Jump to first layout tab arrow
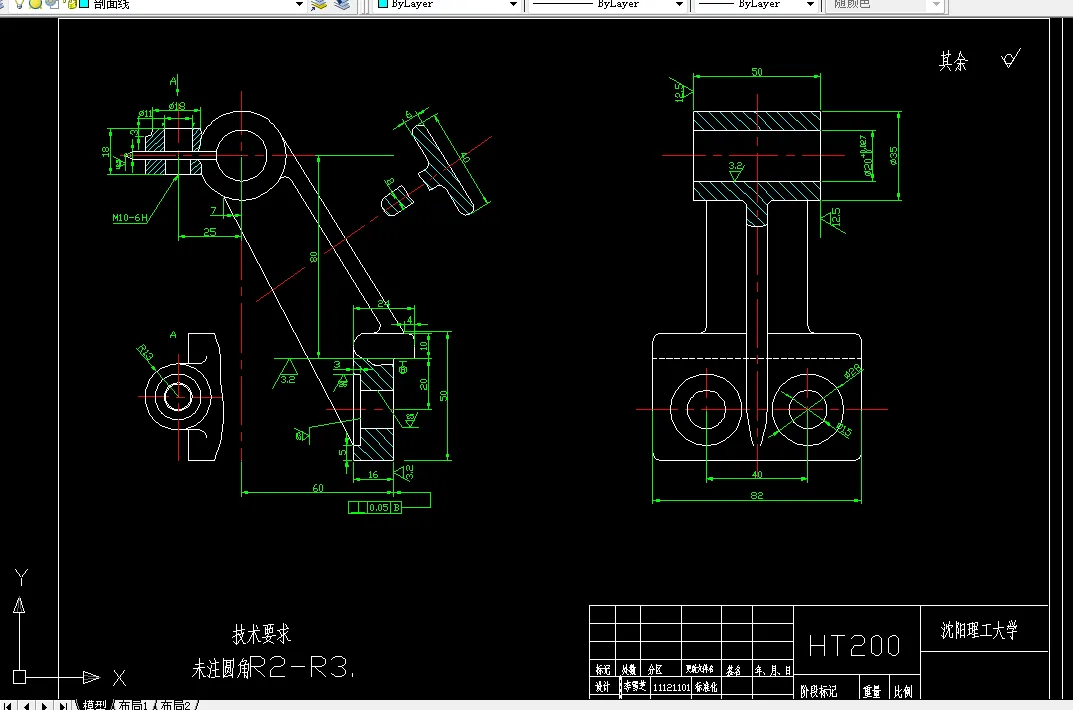 click(8, 705)
